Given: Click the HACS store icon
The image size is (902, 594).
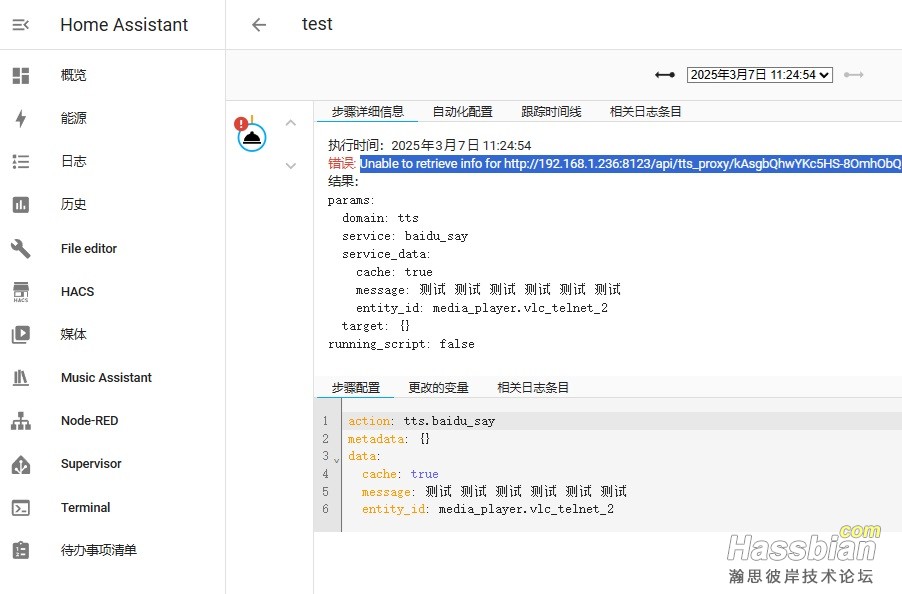Looking at the screenshot, I should pyautogui.click(x=21, y=292).
